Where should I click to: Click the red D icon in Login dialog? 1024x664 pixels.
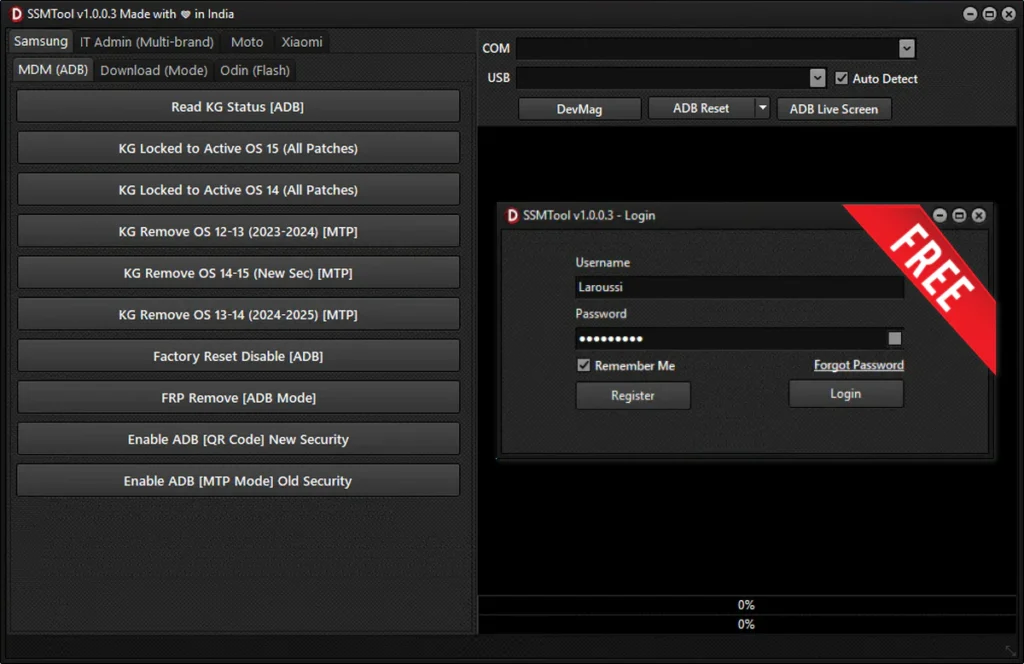(x=512, y=215)
